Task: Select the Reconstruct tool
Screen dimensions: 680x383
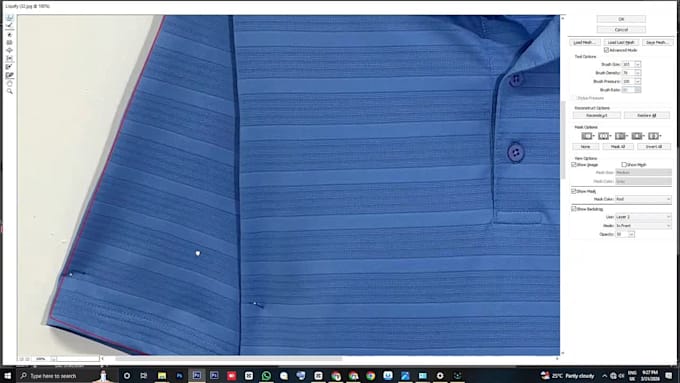Action: [10, 26]
